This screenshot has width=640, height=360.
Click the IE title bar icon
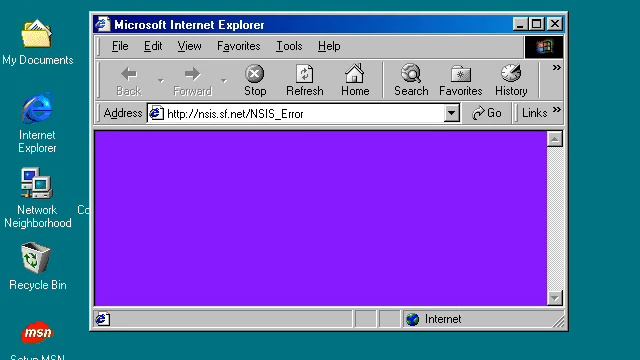pyautogui.click(x=102, y=24)
